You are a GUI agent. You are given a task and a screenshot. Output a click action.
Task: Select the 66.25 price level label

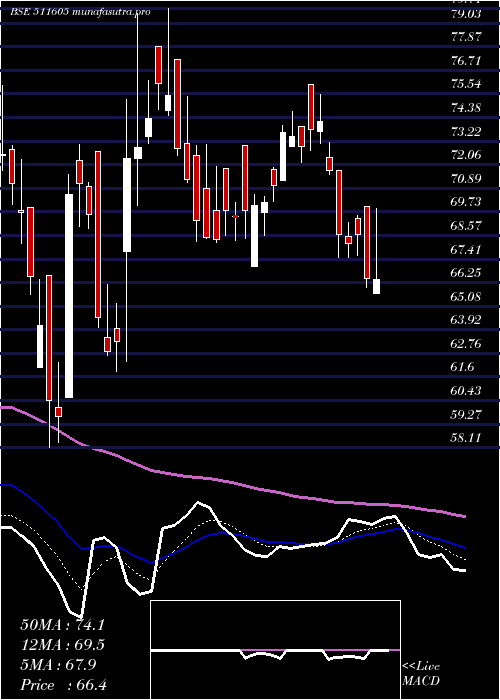point(466,273)
